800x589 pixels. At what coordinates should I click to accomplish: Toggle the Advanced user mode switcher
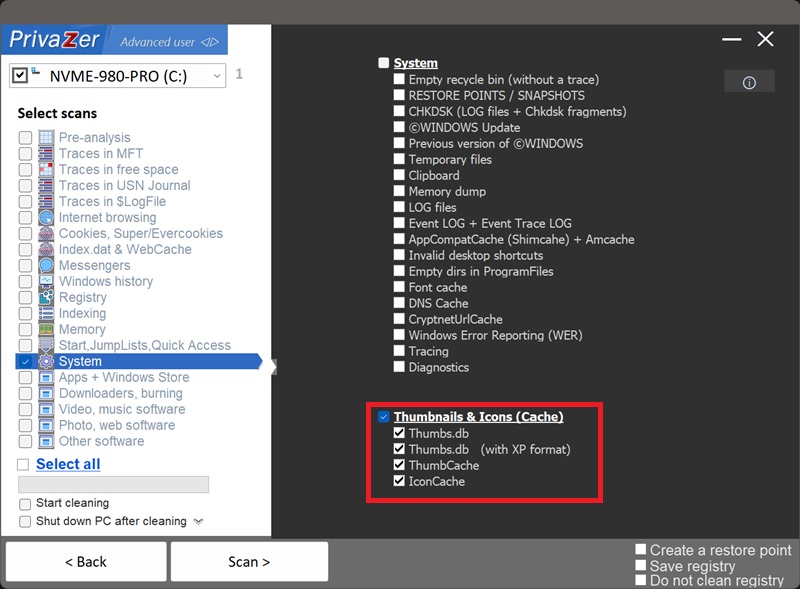[x=169, y=42]
